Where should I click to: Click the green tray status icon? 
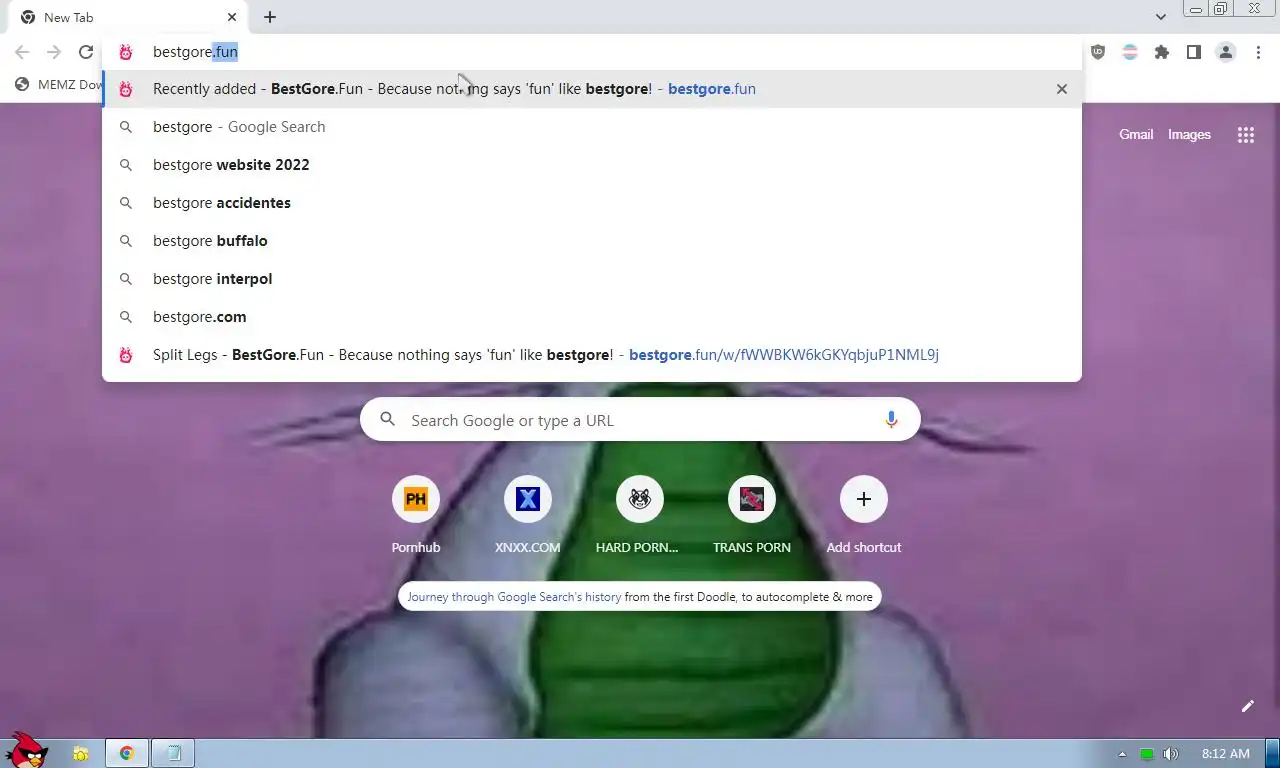1147,754
